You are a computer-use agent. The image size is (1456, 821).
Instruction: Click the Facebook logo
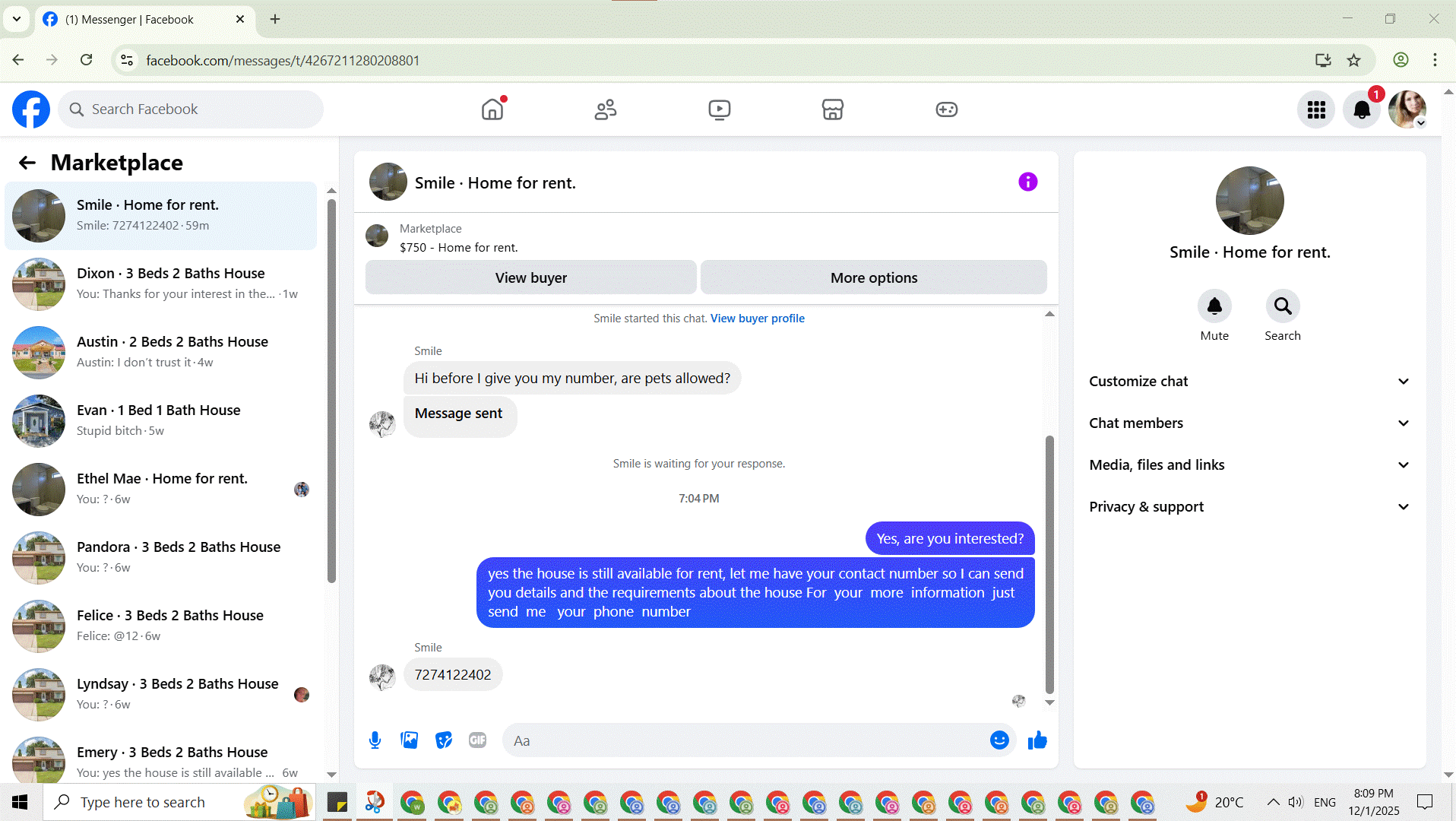click(31, 109)
